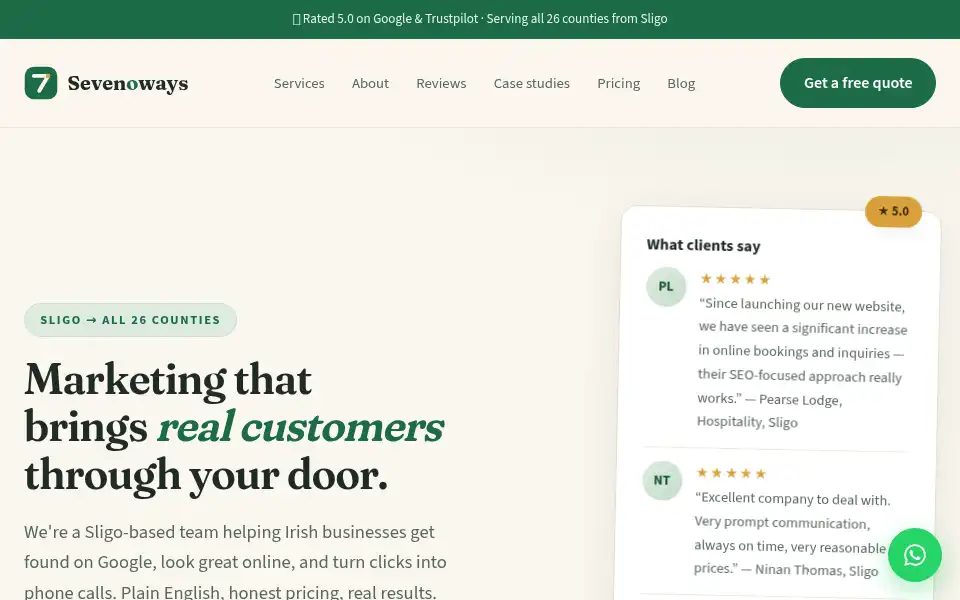
Task: Click the Ninan Thomas review quote
Action: [x=790, y=534]
